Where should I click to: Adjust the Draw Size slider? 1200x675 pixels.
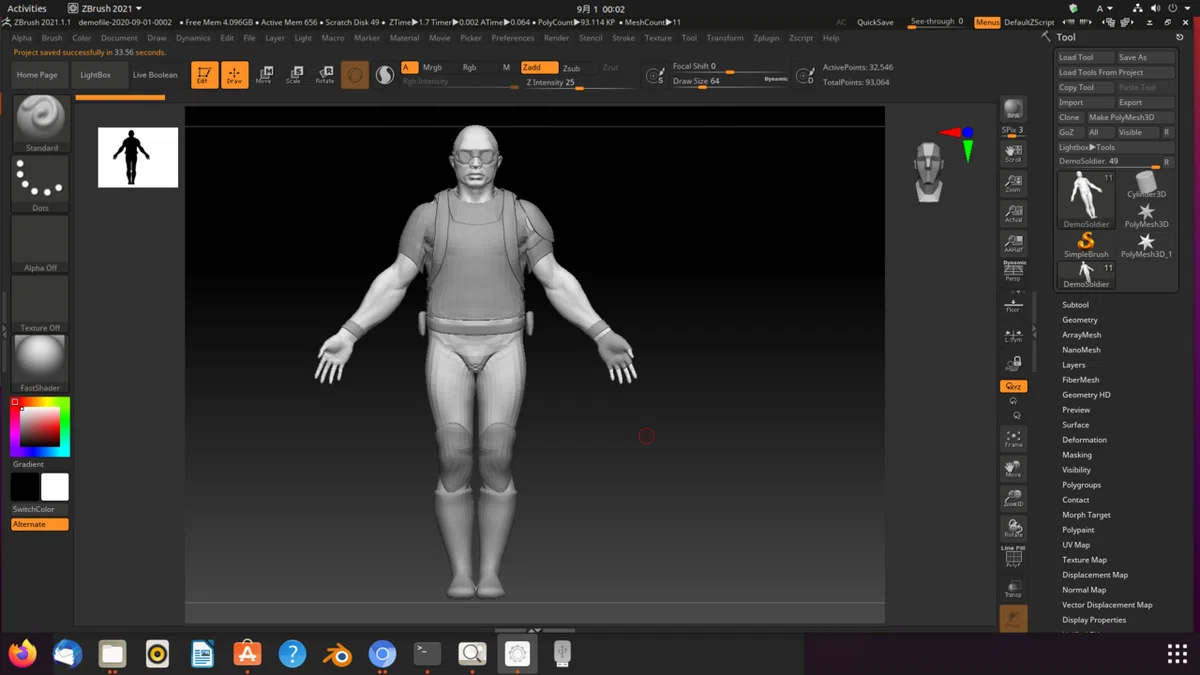[730, 82]
